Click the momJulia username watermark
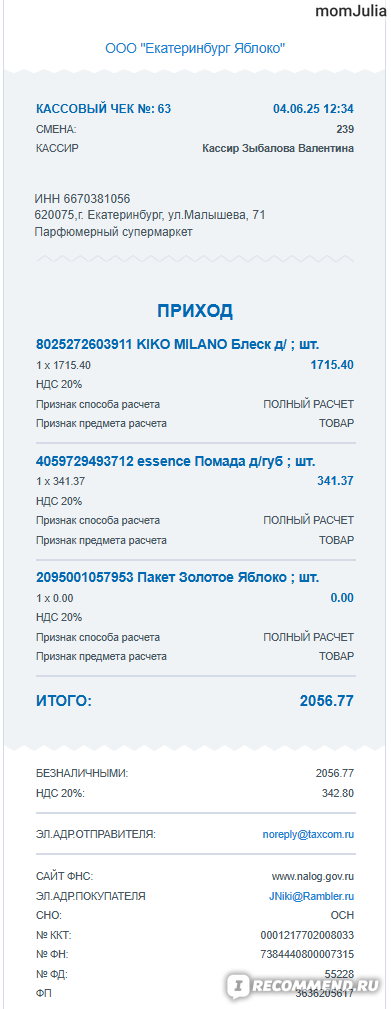 coord(351,11)
